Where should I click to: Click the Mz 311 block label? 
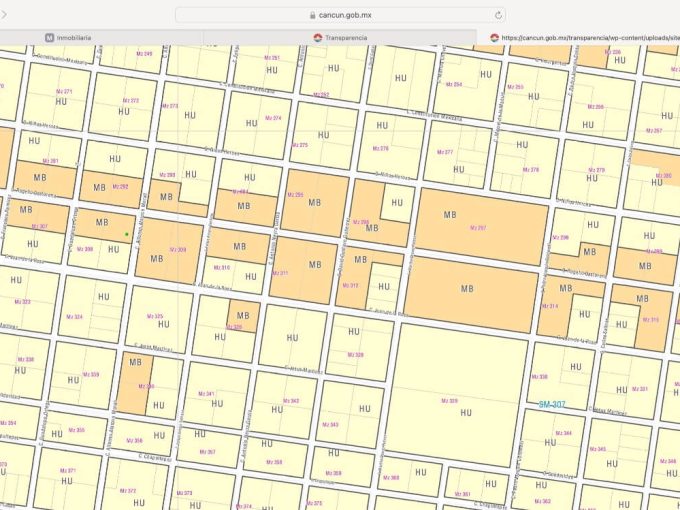tap(280, 272)
